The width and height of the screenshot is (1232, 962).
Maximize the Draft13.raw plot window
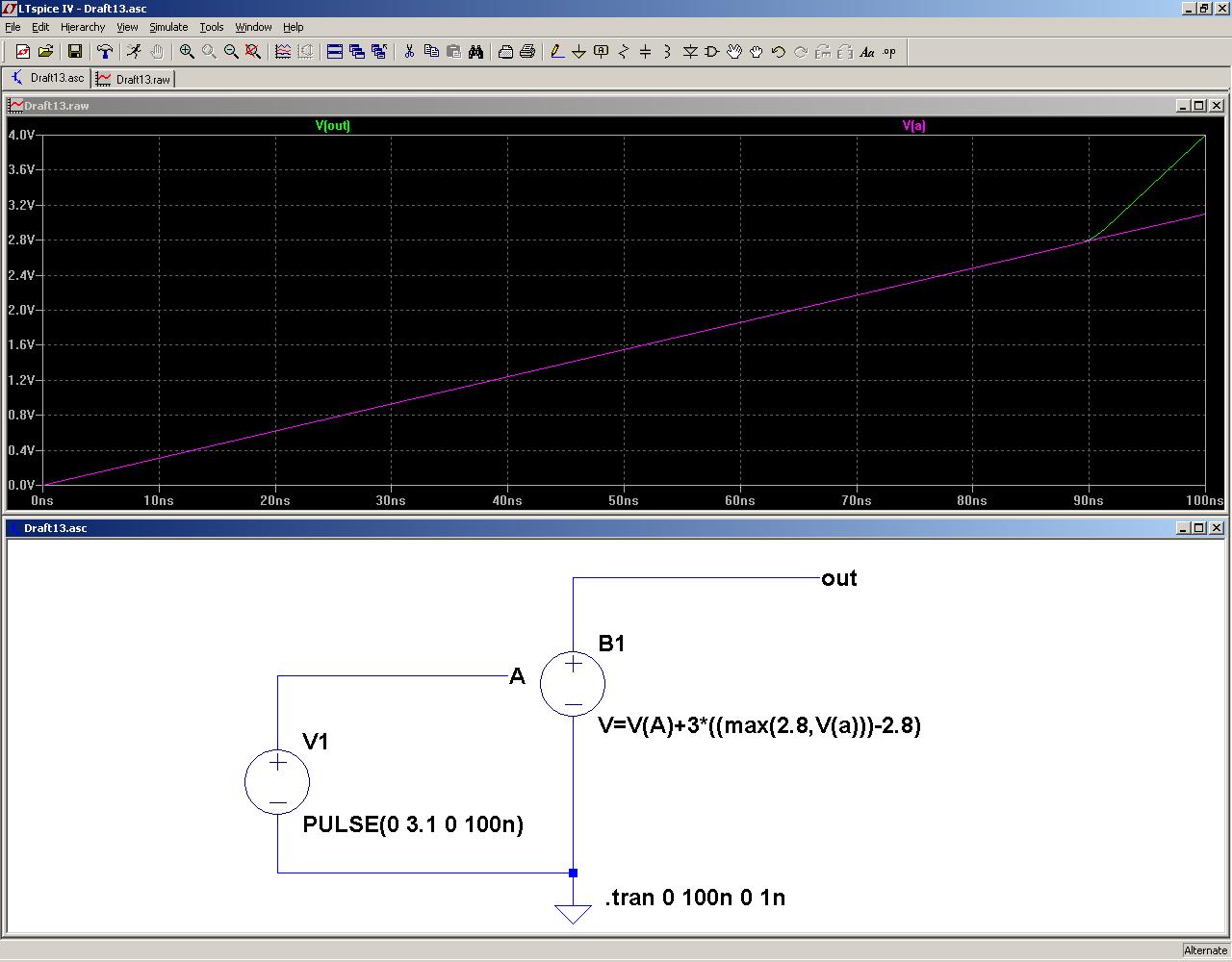click(1199, 106)
